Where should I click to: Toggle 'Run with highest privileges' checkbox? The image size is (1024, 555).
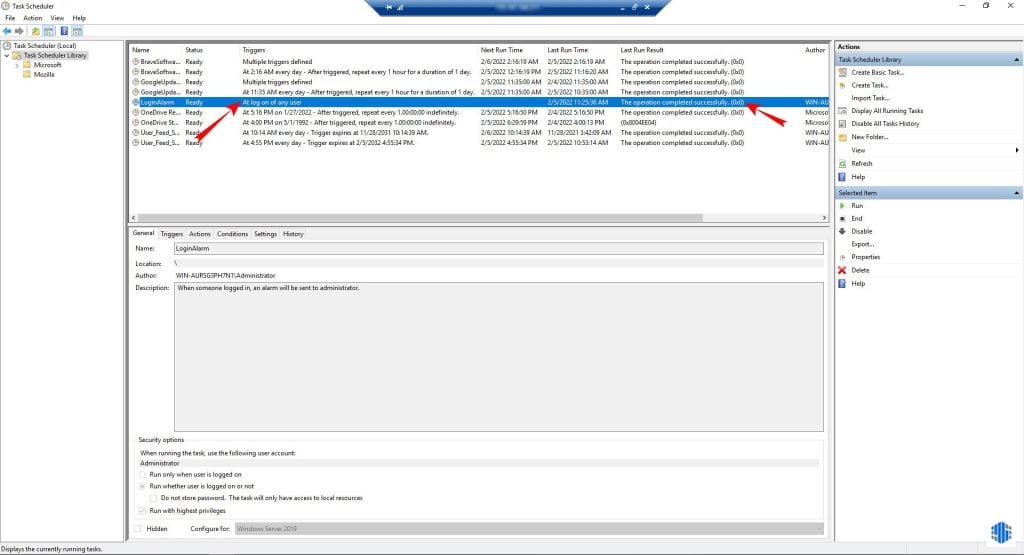point(142,511)
